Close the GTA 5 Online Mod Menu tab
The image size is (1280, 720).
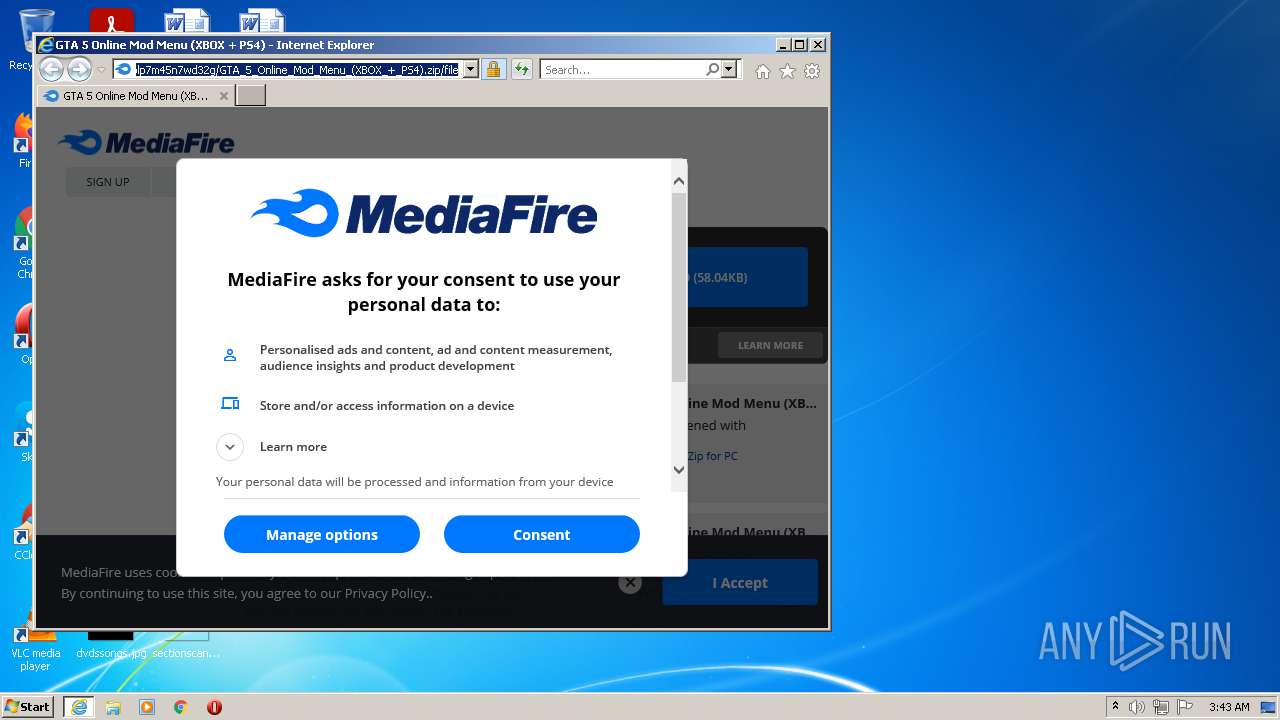pos(224,96)
